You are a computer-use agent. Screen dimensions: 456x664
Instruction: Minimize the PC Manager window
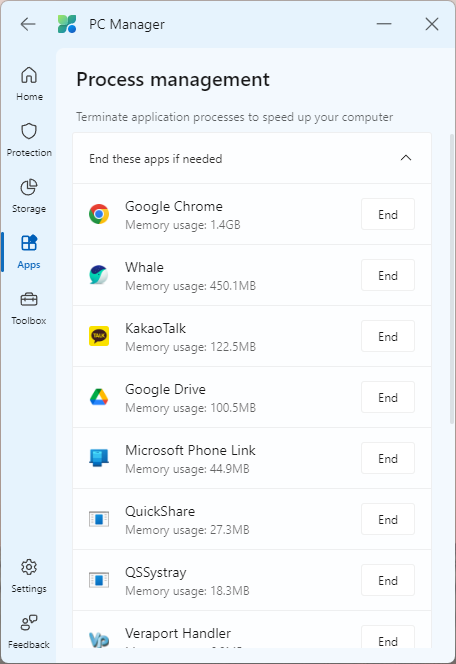(x=384, y=24)
